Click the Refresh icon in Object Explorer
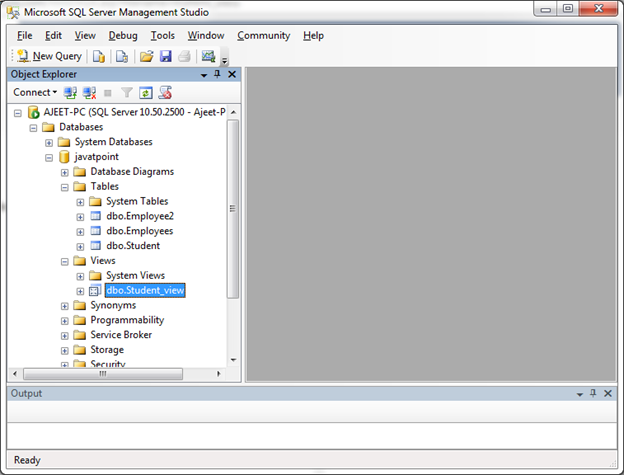This screenshot has width=624, height=475. 146,93
